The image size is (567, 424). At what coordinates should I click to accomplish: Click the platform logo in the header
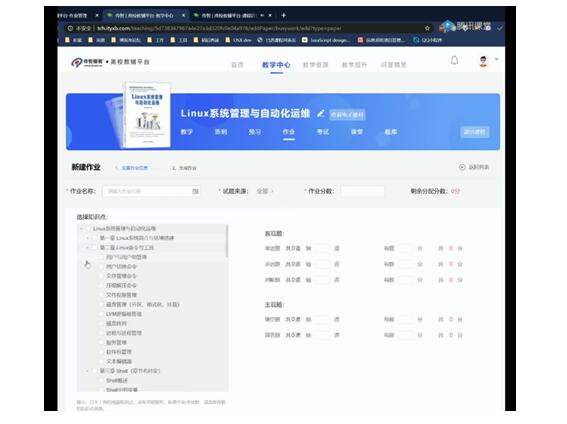110,62
